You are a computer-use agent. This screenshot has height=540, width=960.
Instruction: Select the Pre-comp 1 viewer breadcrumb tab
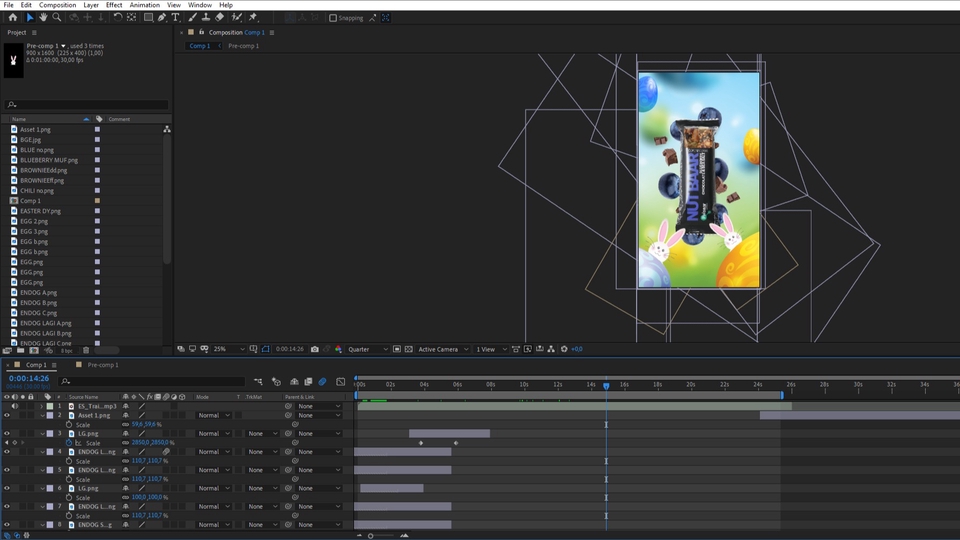[x=244, y=46]
